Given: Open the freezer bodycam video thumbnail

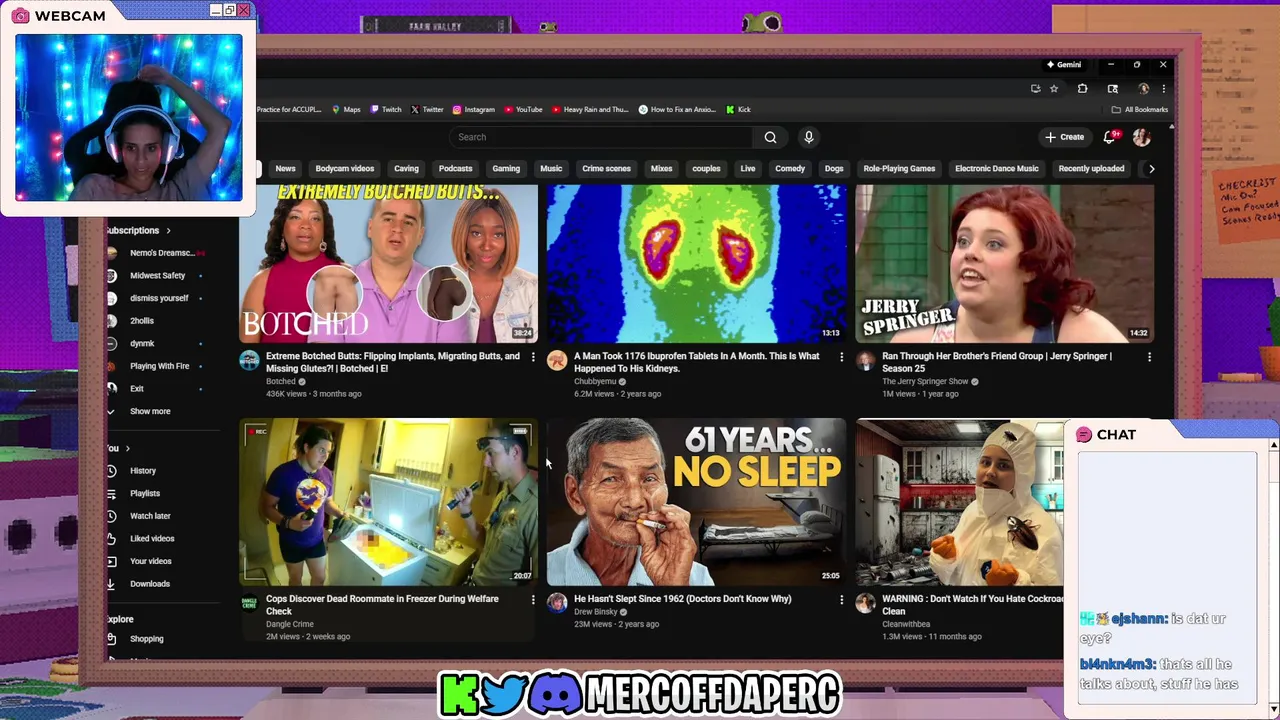Looking at the screenshot, I should point(388,502).
